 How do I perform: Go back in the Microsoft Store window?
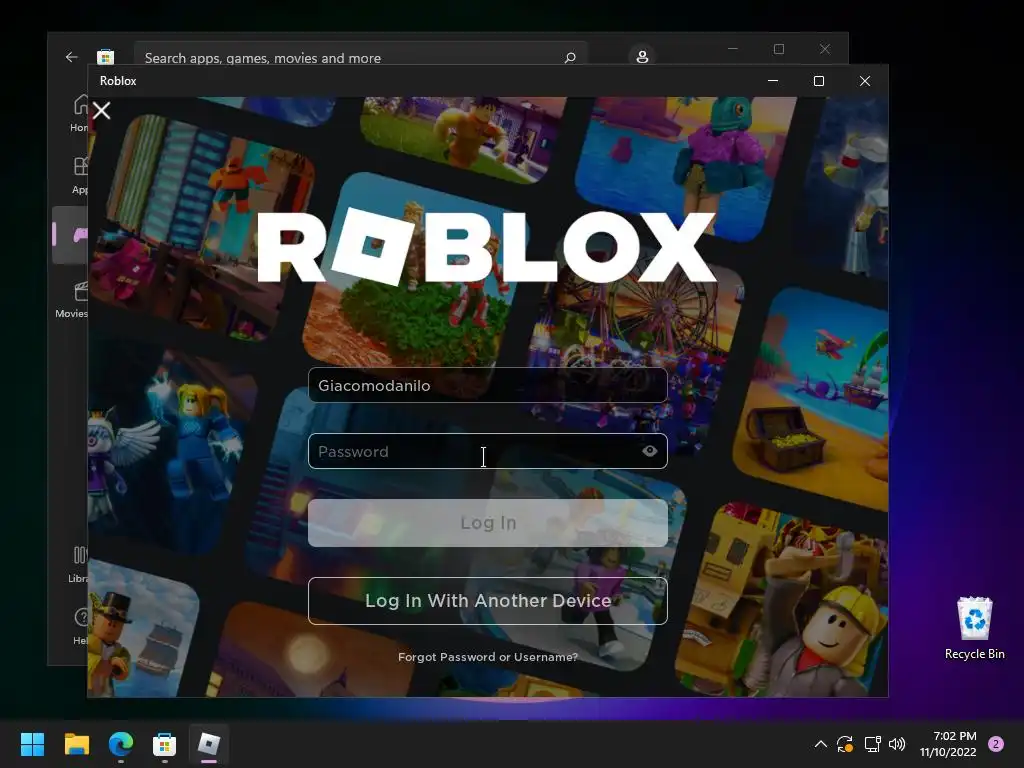pyautogui.click(x=71, y=57)
